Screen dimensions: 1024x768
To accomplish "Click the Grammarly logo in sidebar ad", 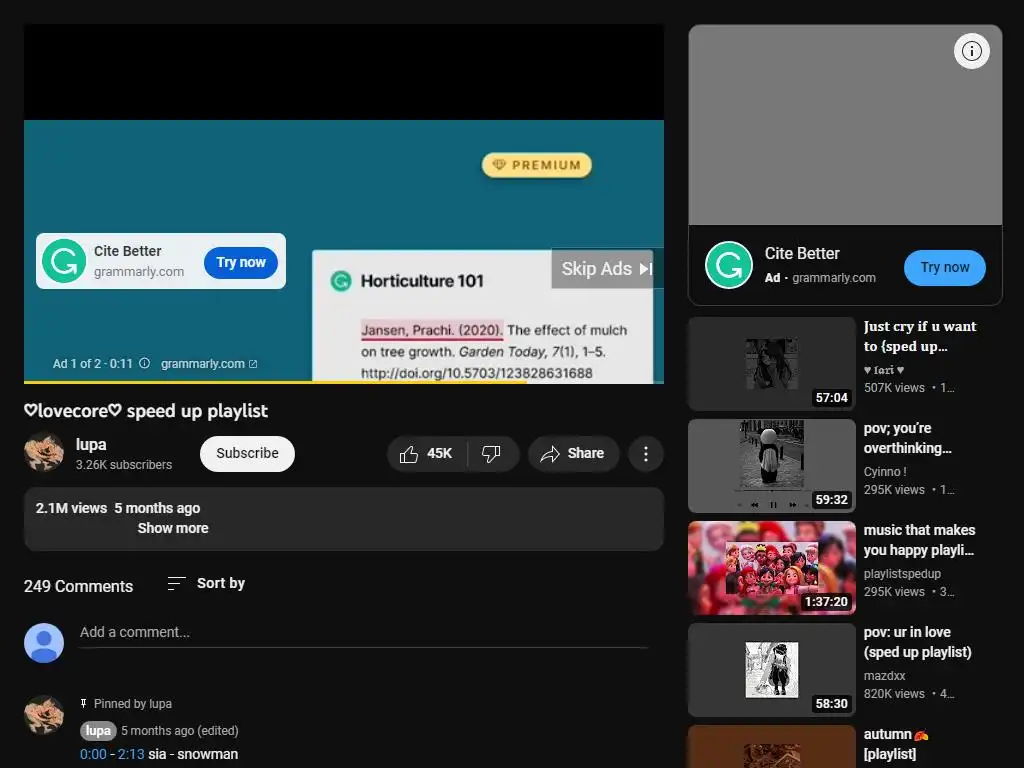I will click(729, 265).
